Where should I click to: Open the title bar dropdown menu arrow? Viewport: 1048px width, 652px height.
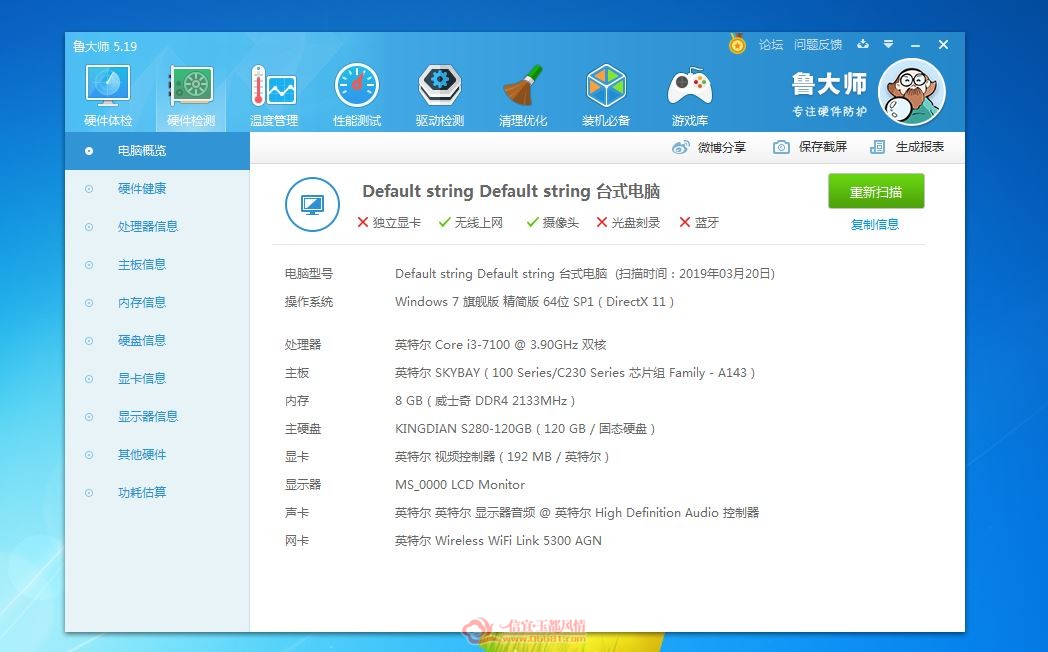[x=888, y=44]
